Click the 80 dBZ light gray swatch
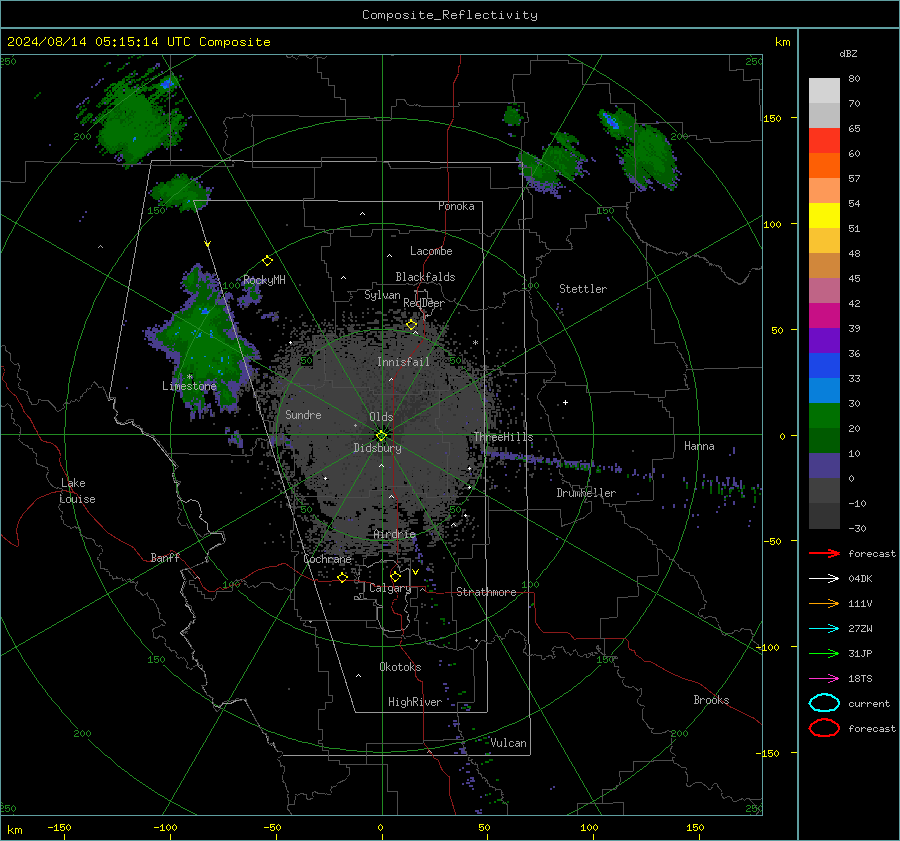The height and width of the screenshot is (841, 900). [824, 90]
